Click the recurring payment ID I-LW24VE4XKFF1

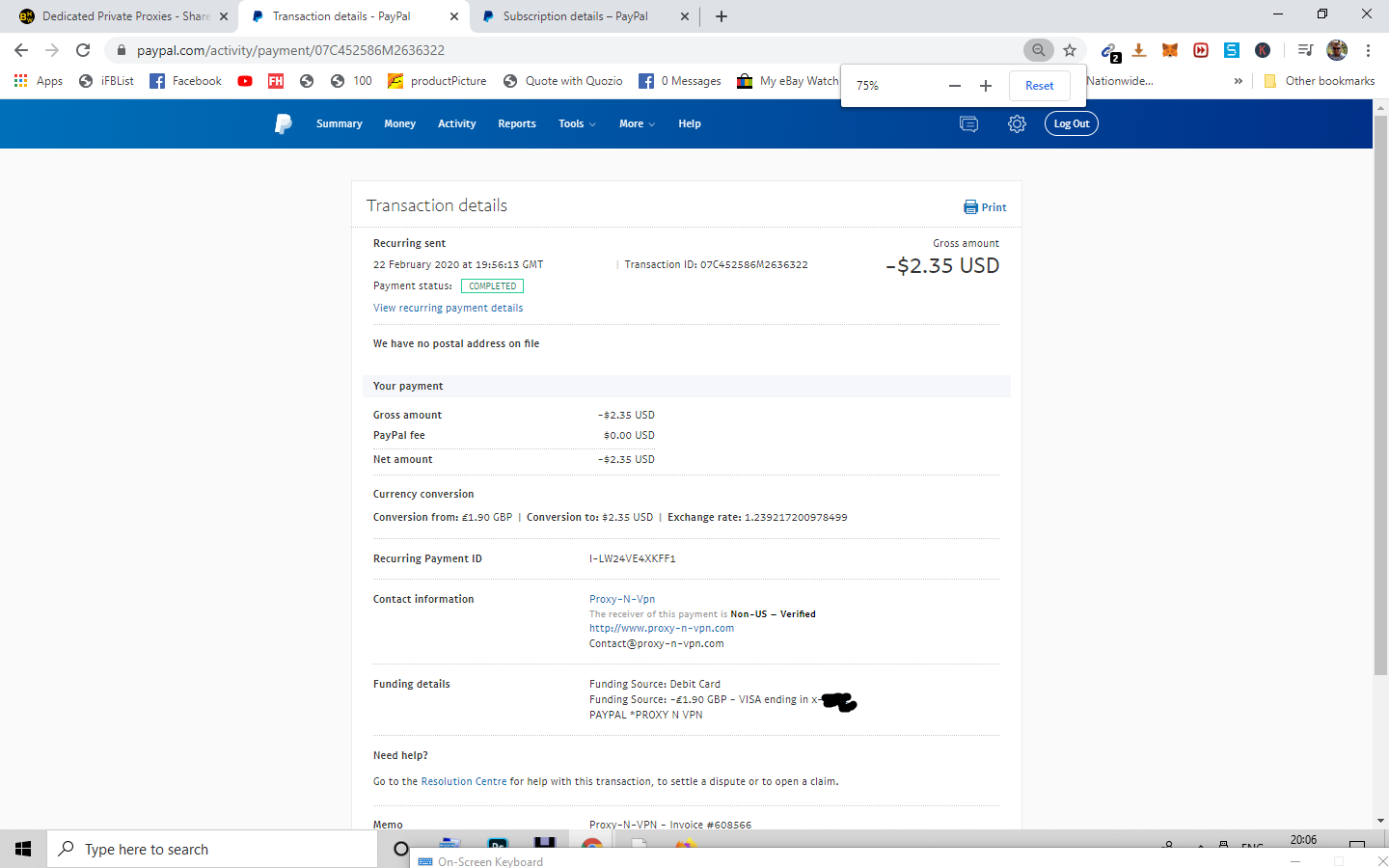[x=633, y=558]
